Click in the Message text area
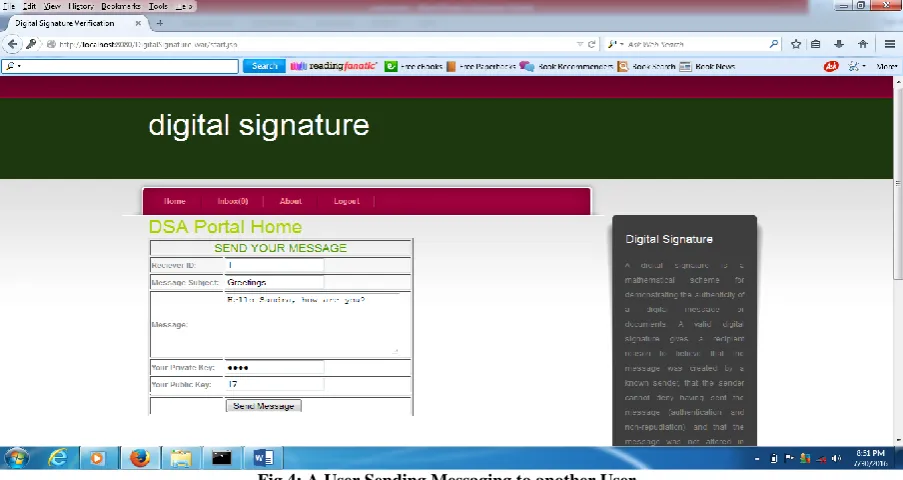Viewport: 903px width, 480px height. click(x=312, y=324)
